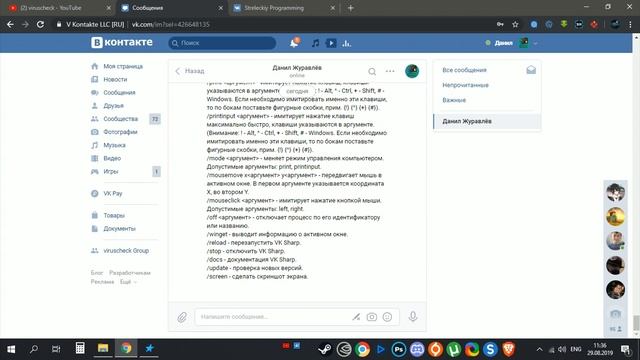Screen dimensions: 640x360
Task: Attach a file with the paperclip icon
Action: pyautogui.click(x=182, y=317)
